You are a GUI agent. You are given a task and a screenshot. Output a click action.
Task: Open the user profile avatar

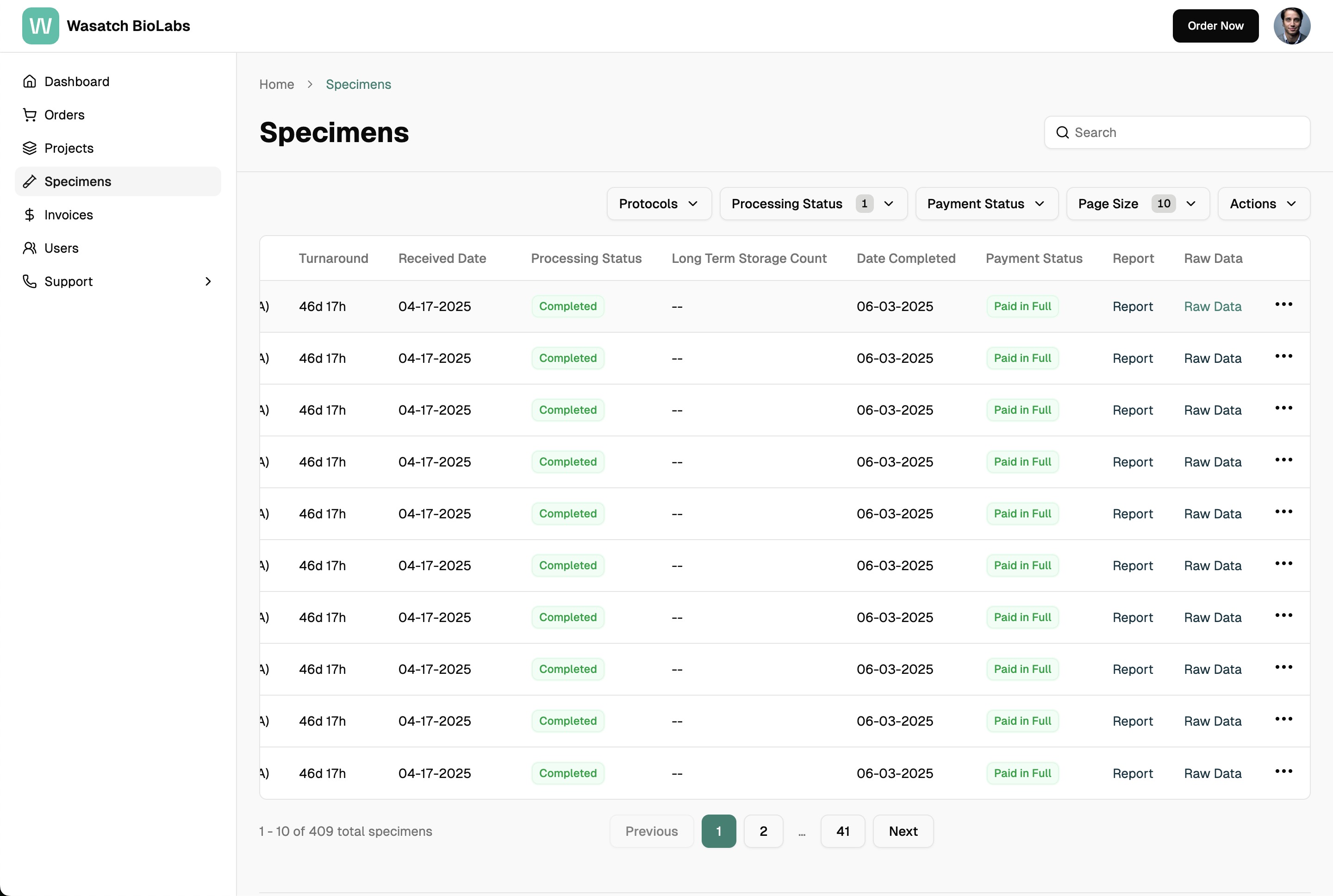1291,26
